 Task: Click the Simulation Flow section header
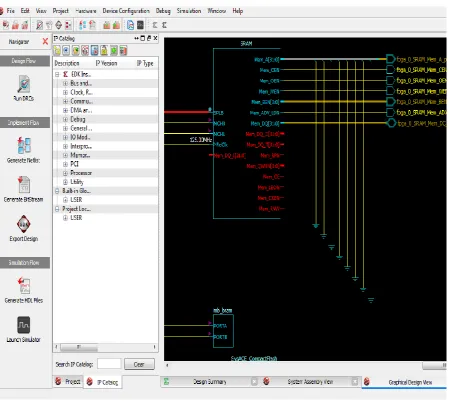point(25,263)
